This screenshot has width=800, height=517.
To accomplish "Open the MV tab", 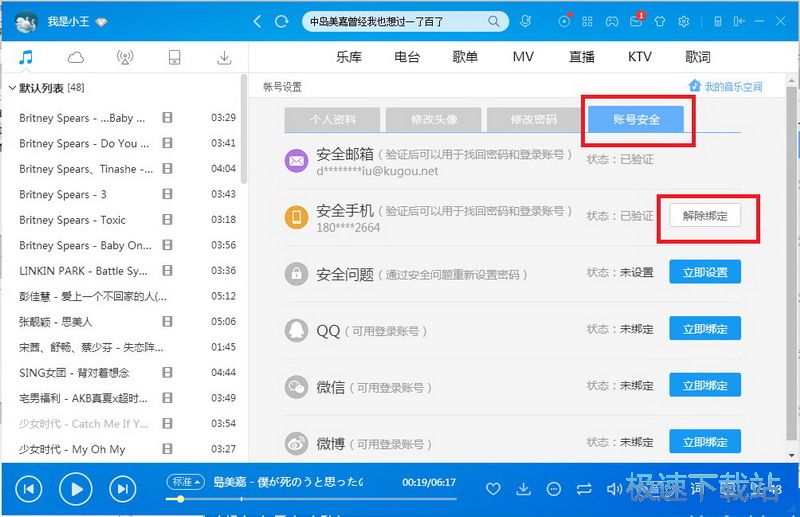I will (523, 57).
